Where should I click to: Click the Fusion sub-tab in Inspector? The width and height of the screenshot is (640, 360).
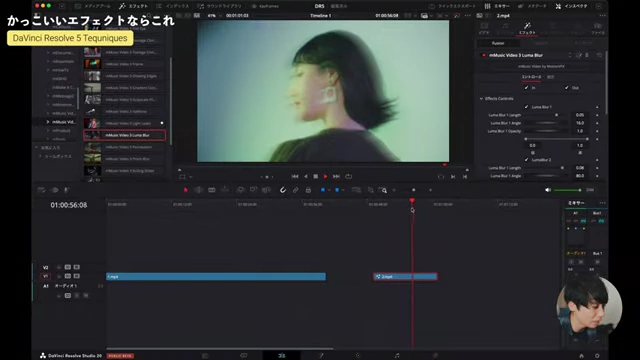click(498, 43)
